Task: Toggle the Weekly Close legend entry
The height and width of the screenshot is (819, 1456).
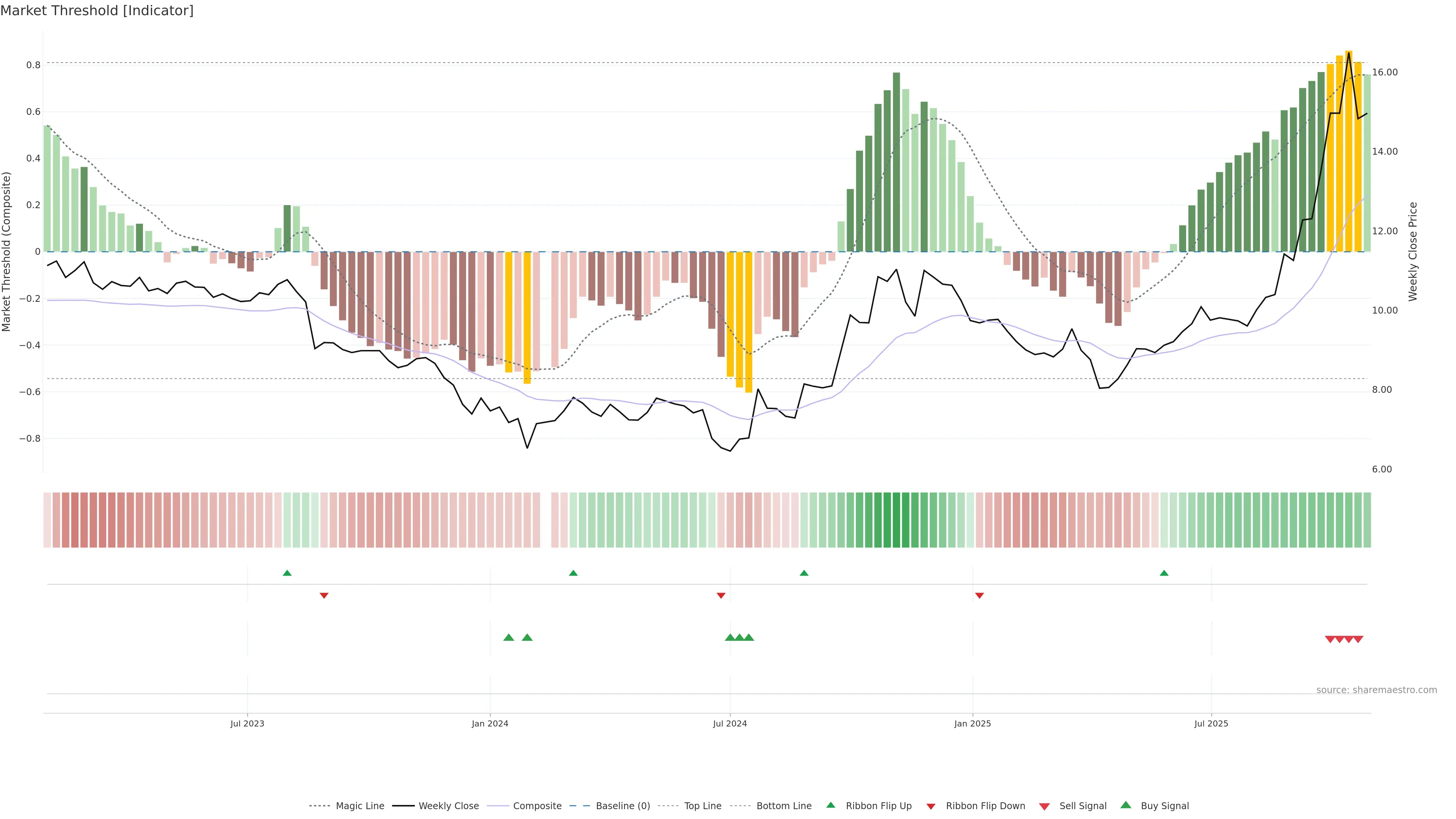Action: click(448, 806)
